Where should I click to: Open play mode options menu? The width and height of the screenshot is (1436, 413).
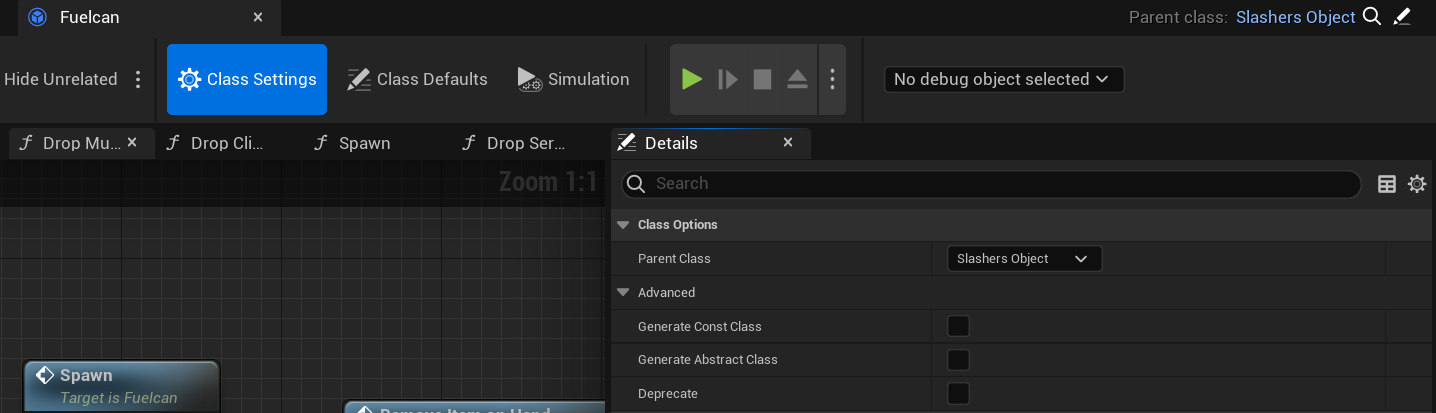tap(832, 79)
